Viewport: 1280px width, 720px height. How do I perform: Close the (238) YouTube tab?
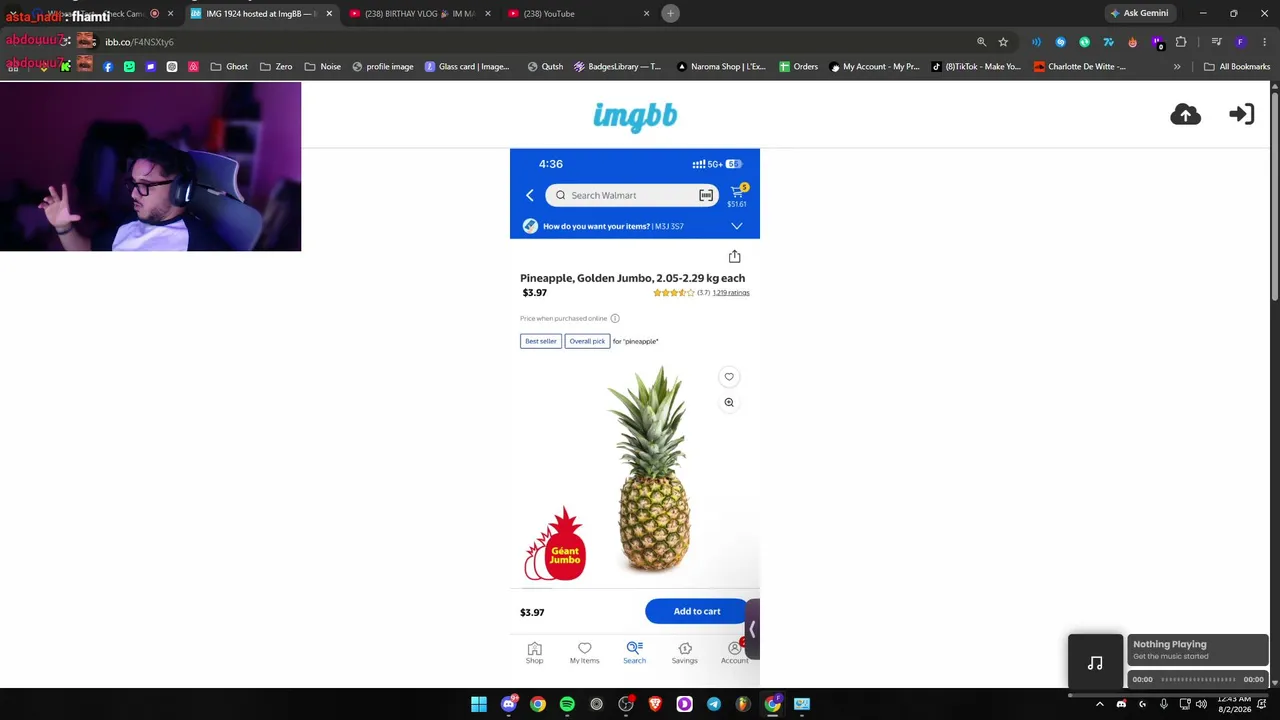tap(646, 14)
